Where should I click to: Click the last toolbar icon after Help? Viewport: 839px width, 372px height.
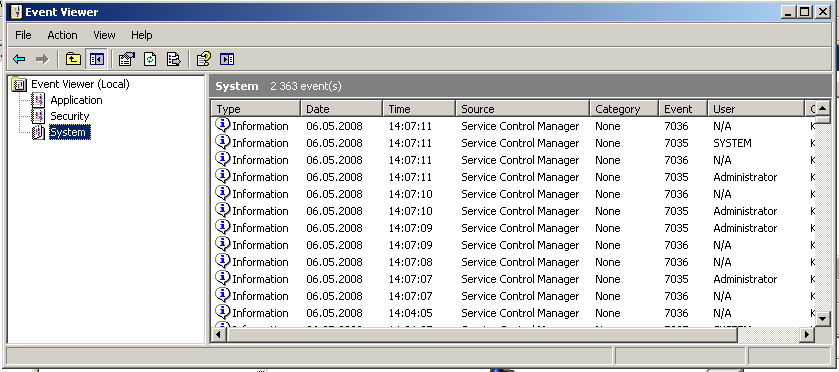[x=227, y=59]
